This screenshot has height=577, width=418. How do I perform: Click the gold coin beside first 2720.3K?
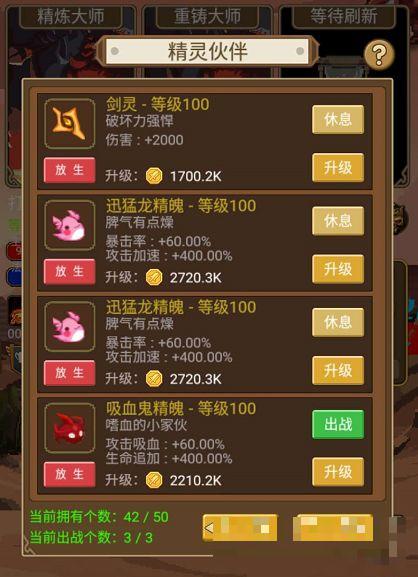coord(154,277)
